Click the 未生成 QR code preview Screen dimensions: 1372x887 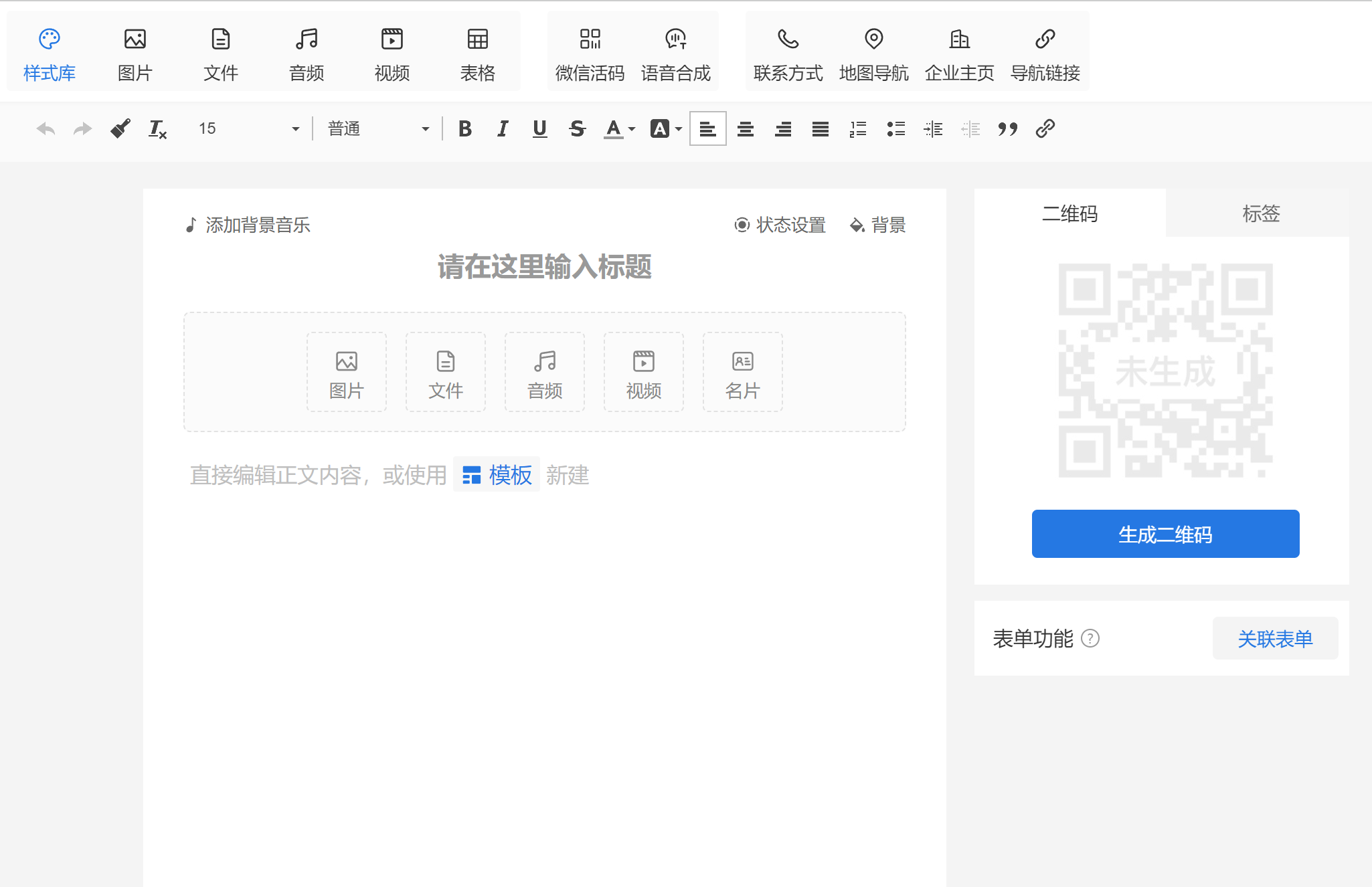point(1165,371)
